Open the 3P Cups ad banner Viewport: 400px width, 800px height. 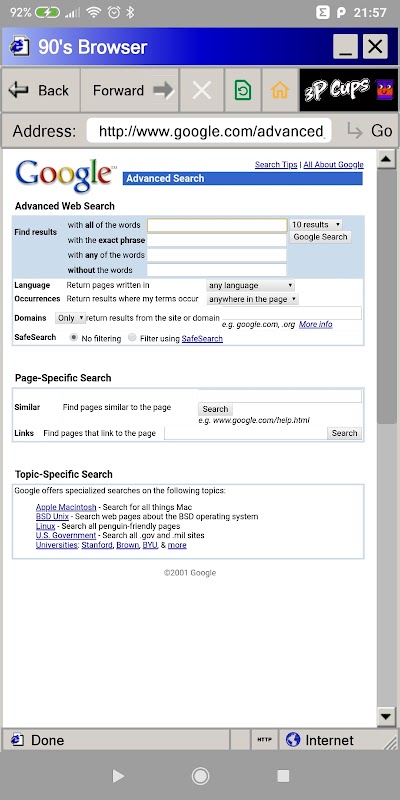(x=348, y=90)
